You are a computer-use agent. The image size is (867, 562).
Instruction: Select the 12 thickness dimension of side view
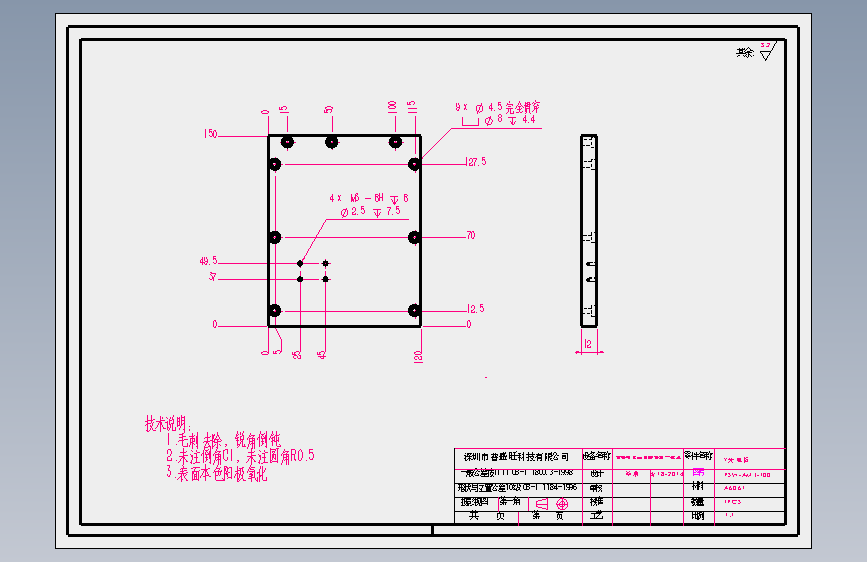click(588, 344)
